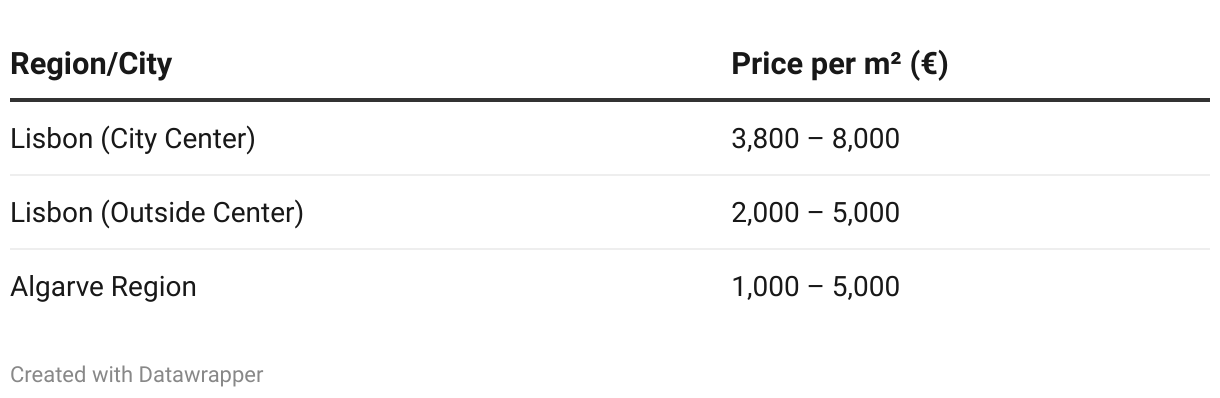Click the 5,000 value in the Algarve row
The height and width of the screenshot is (398, 1220).
click(x=866, y=287)
